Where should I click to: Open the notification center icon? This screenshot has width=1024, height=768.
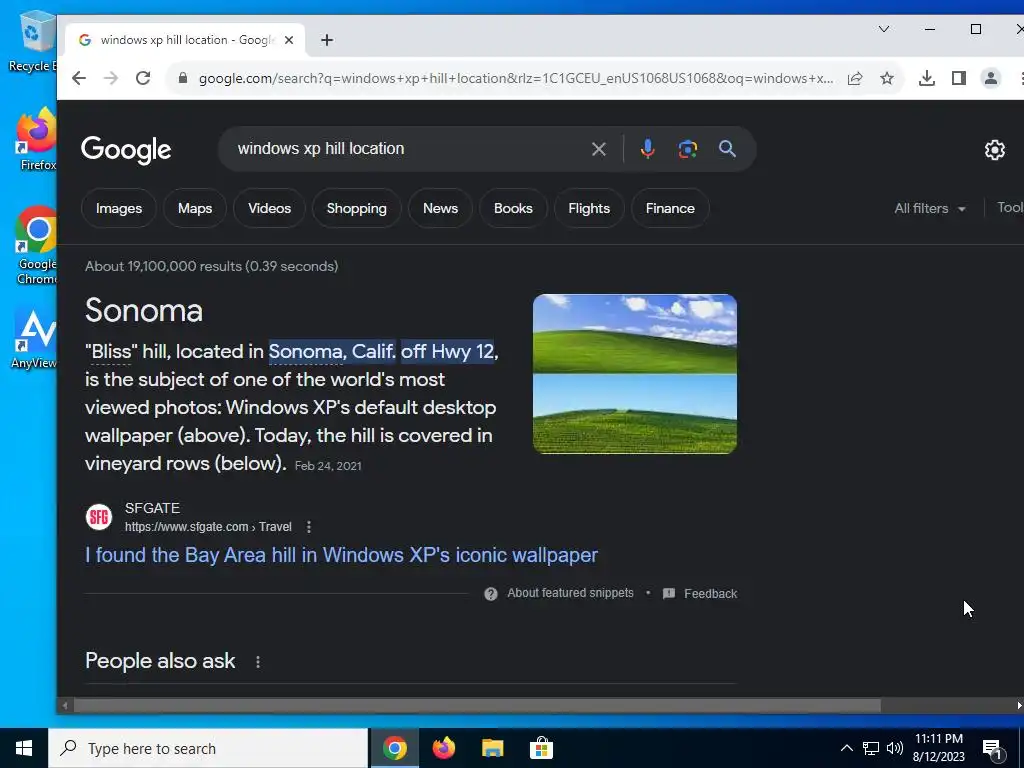(993, 749)
